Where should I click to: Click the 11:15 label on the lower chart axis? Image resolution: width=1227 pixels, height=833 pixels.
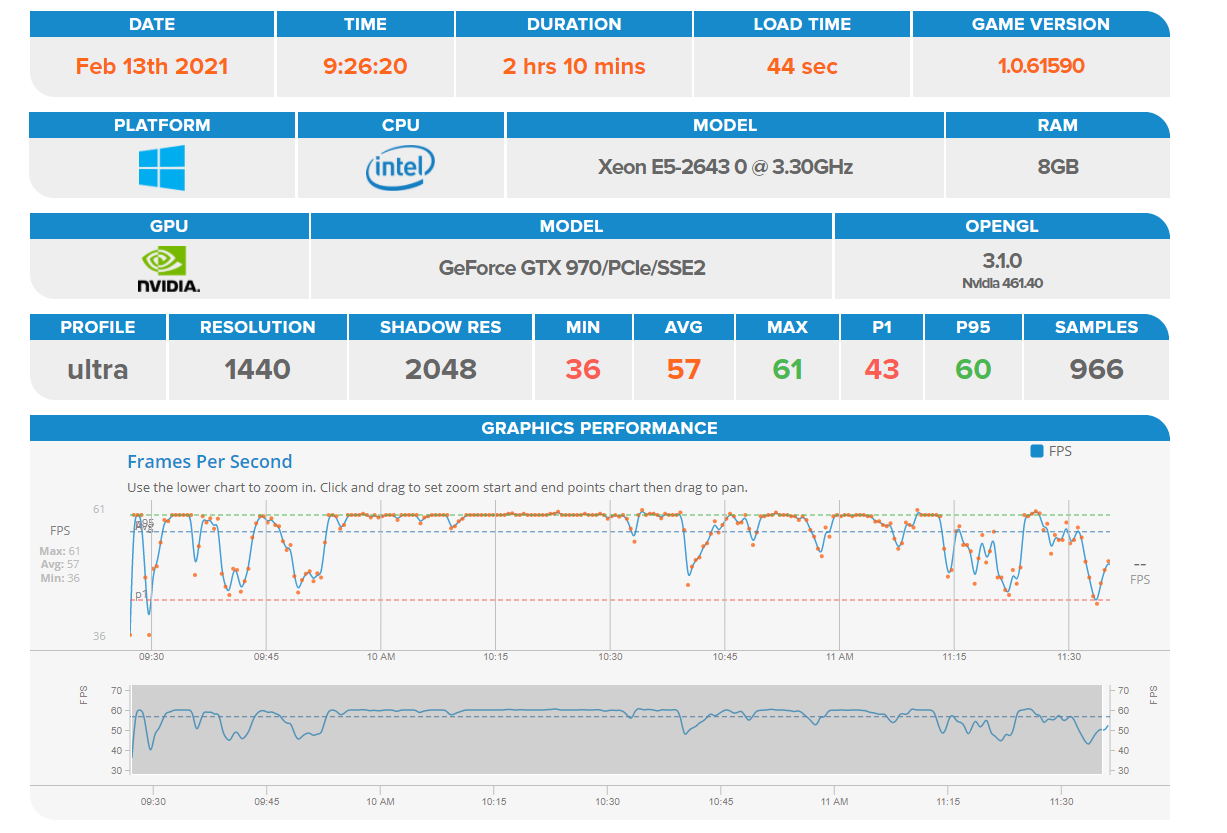point(948,801)
